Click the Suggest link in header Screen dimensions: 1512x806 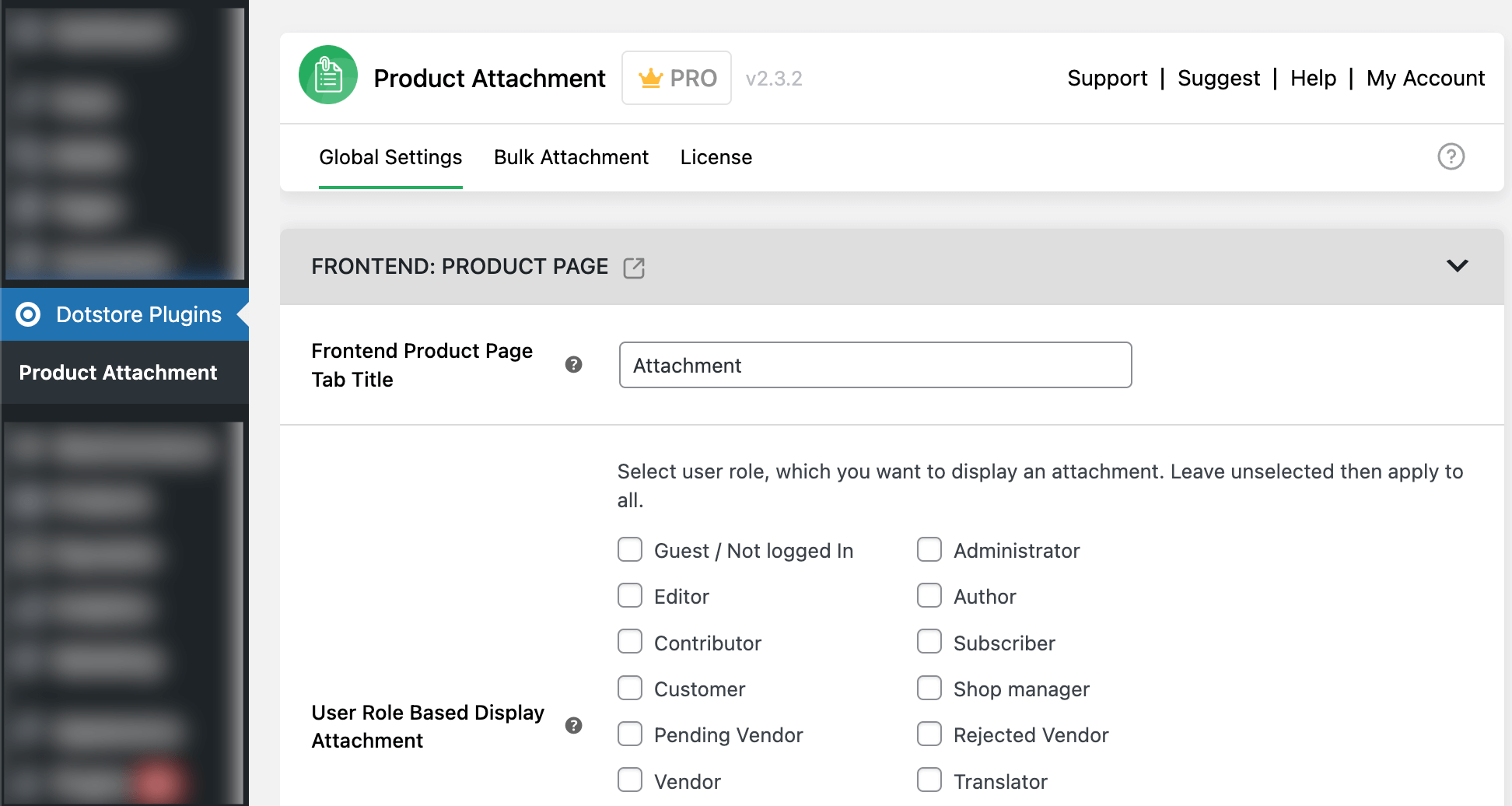pos(1218,78)
